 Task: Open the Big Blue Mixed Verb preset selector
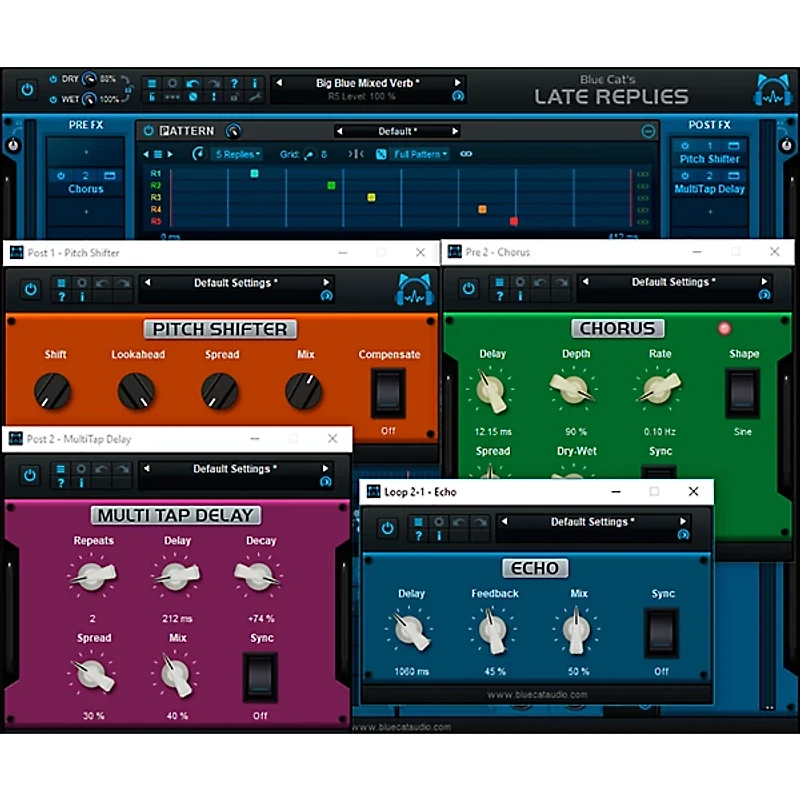click(x=367, y=83)
